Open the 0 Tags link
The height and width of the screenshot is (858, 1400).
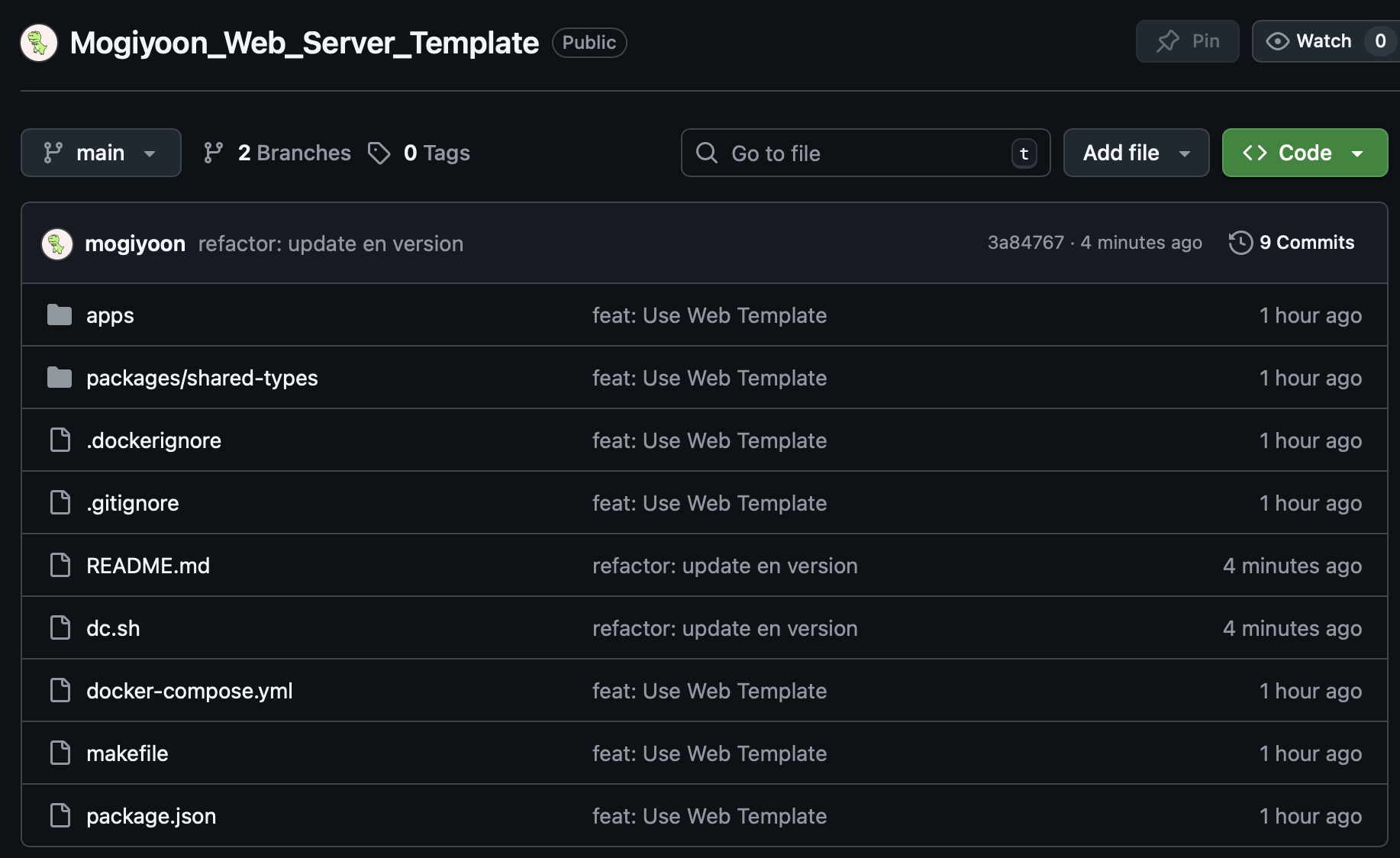(x=419, y=153)
